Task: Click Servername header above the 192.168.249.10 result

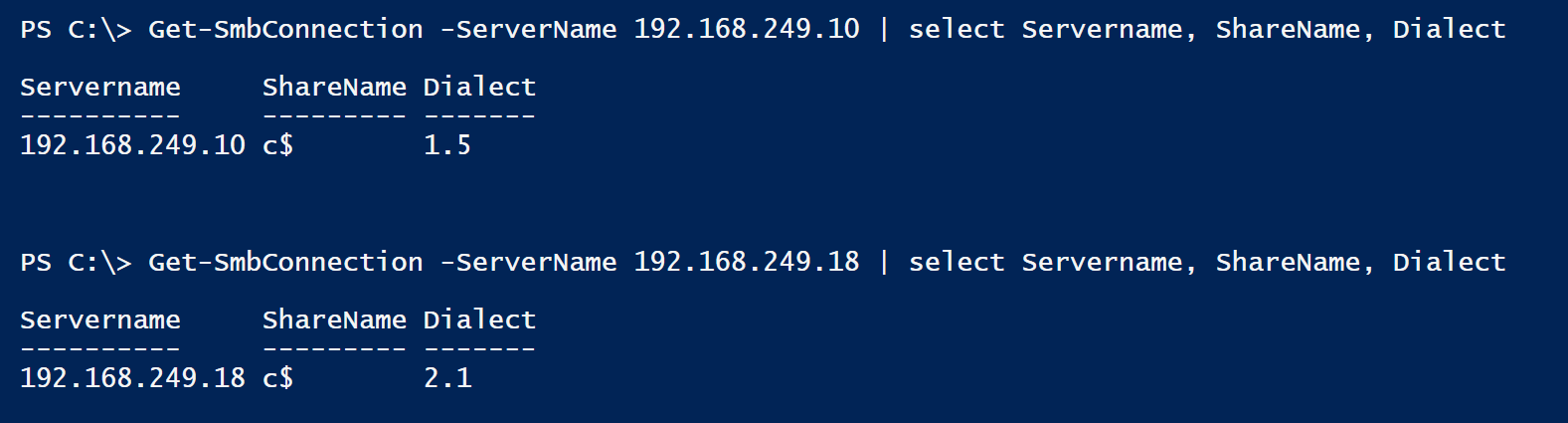Action: coord(100,88)
